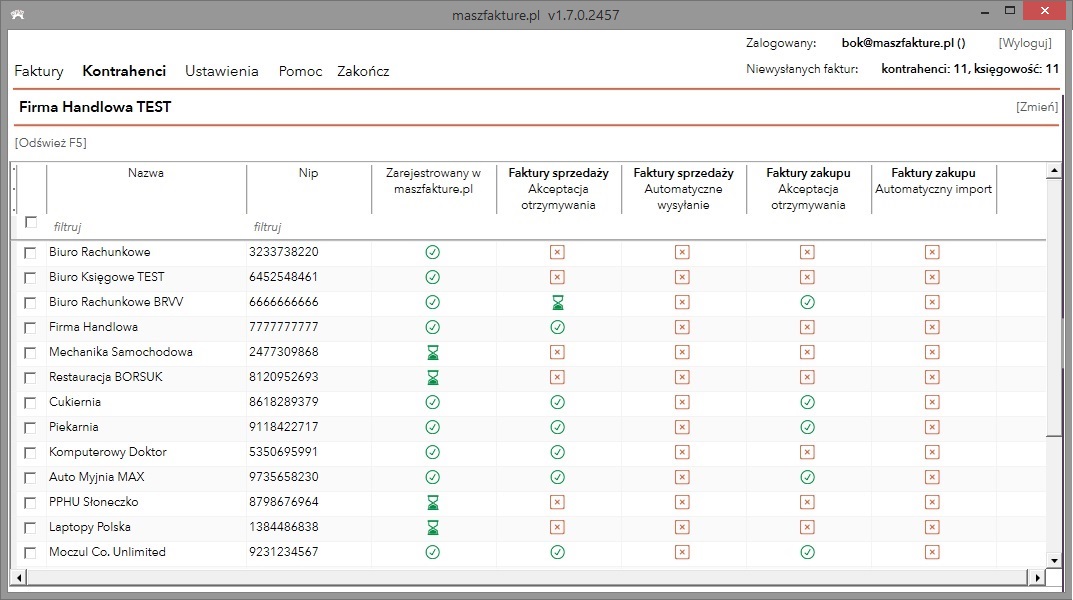Open the Faktury menu
Viewport: 1073px width, 600px height.
[39, 71]
